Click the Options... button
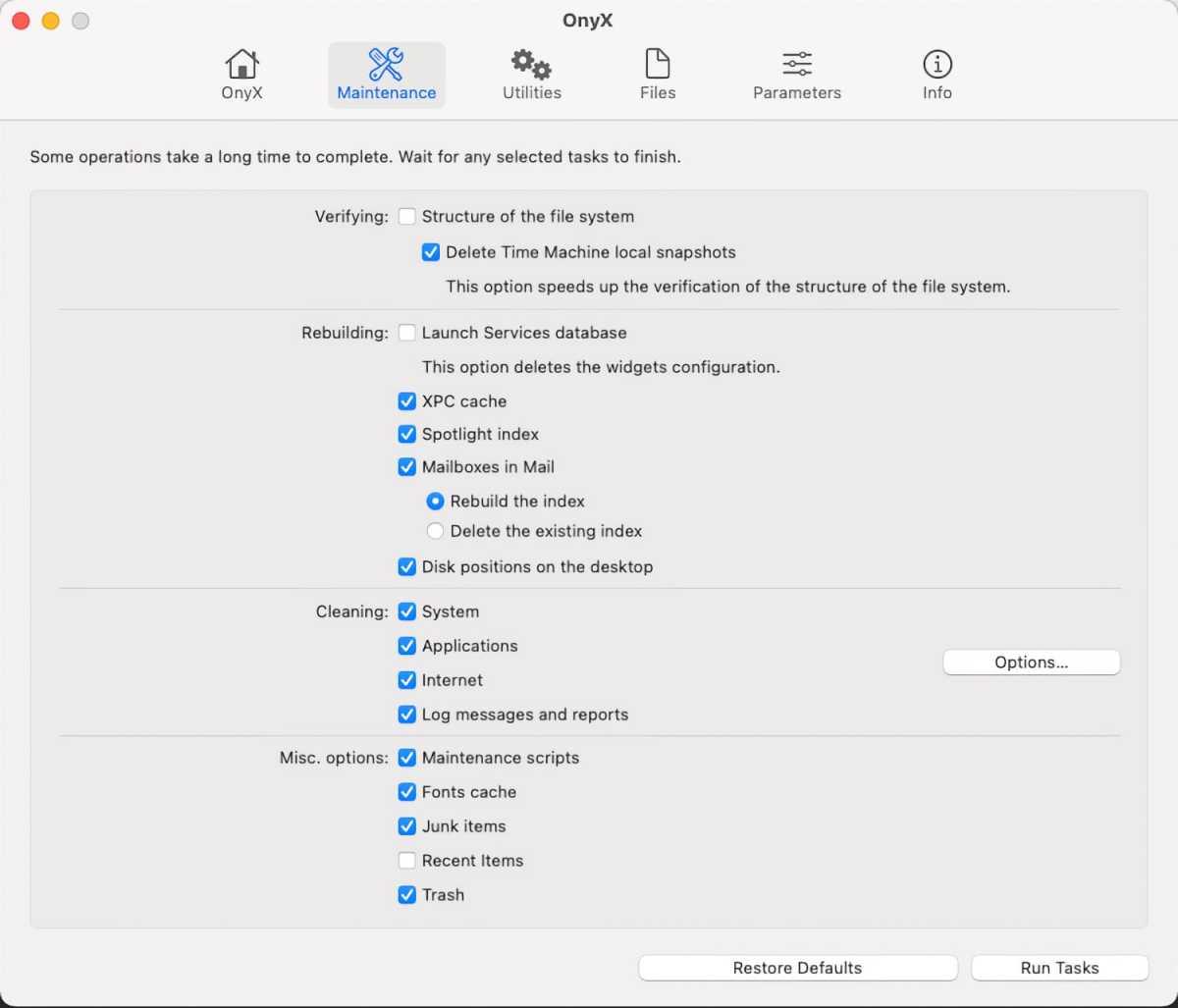The height and width of the screenshot is (1008, 1178). pos(1031,663)
